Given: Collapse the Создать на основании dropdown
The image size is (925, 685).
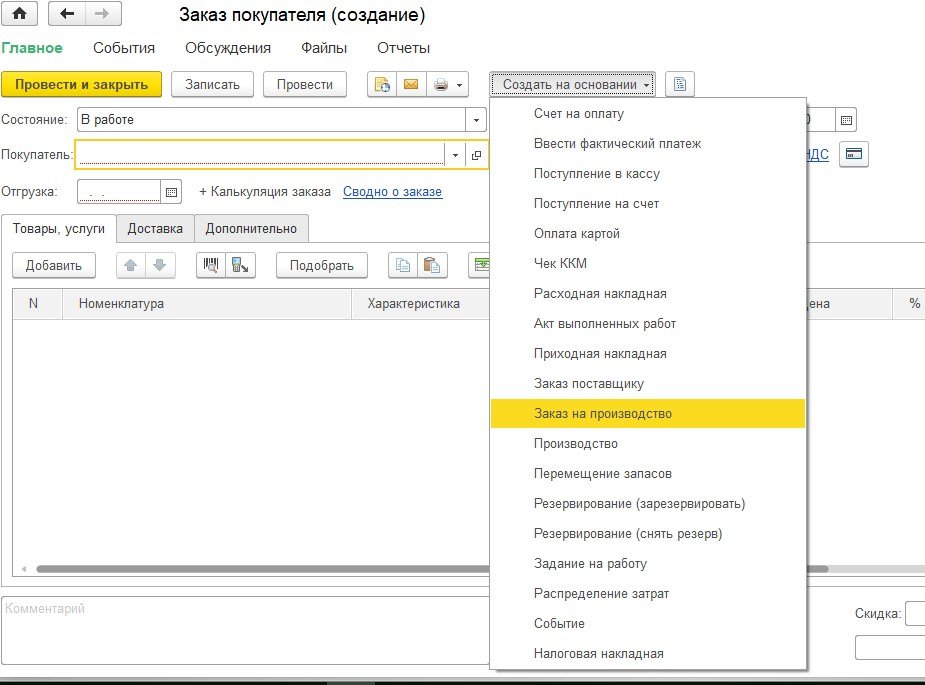Looking at the screenshot, I should point(576,85).
